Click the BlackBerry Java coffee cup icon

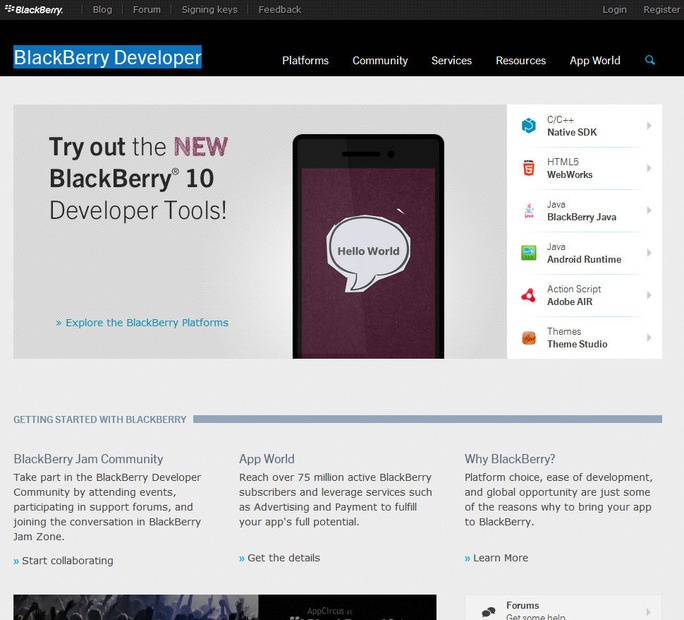[x=529, y=210]
